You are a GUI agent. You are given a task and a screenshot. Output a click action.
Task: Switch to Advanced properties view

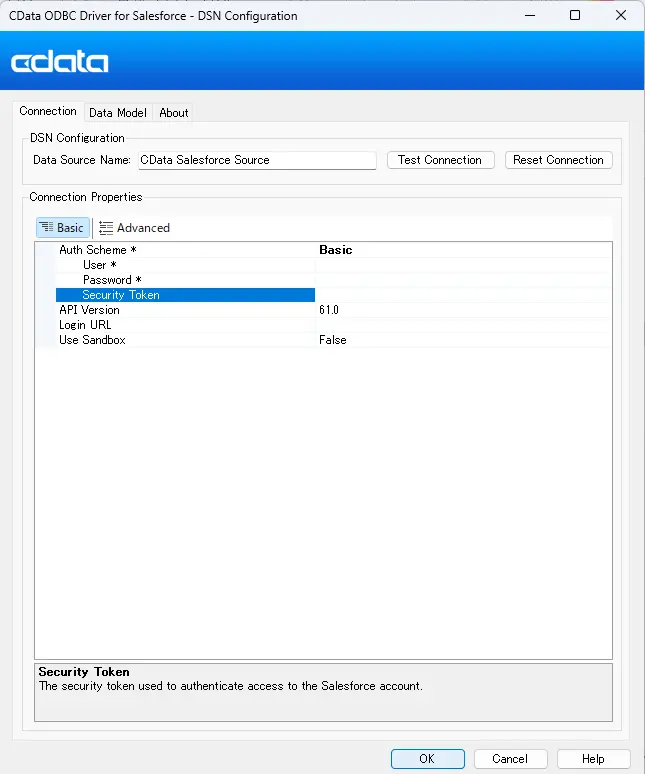134,228
